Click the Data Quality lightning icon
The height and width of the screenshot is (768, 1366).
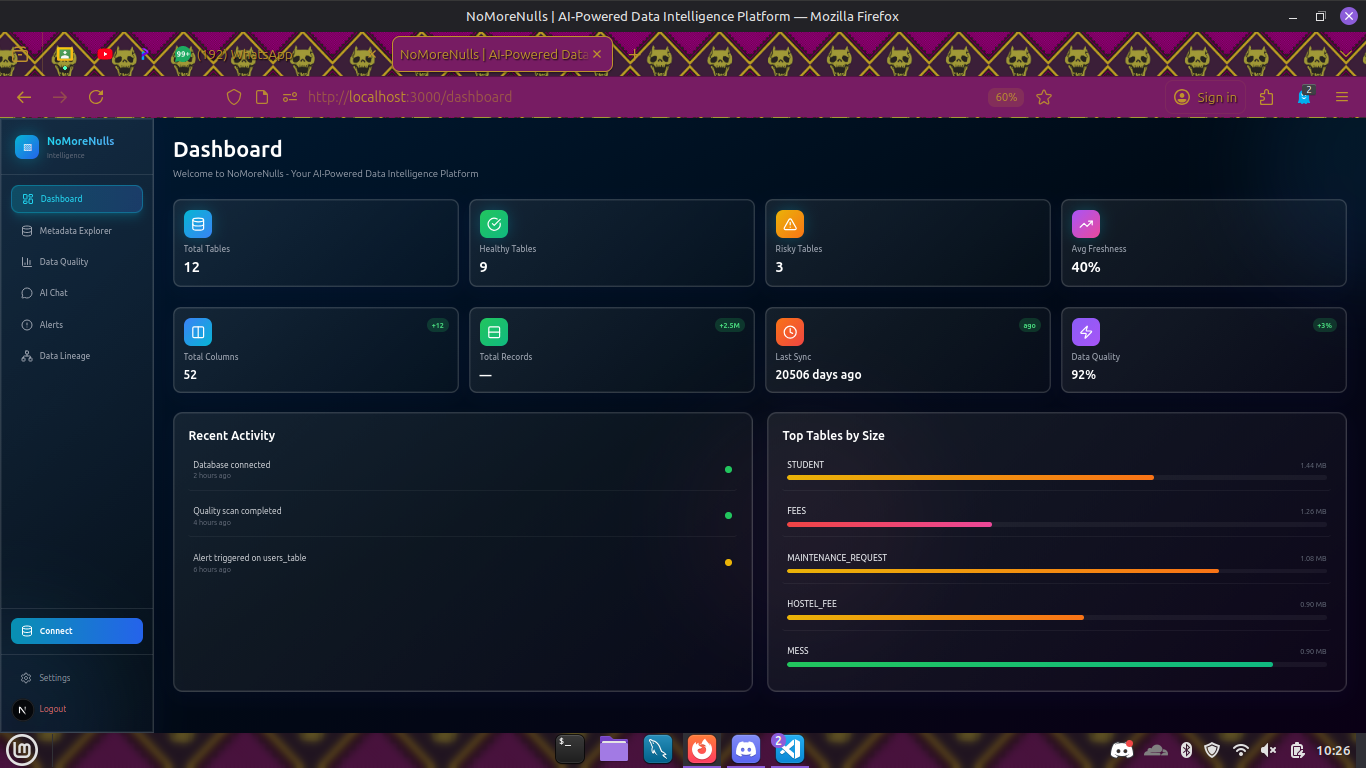(1085, 332)
